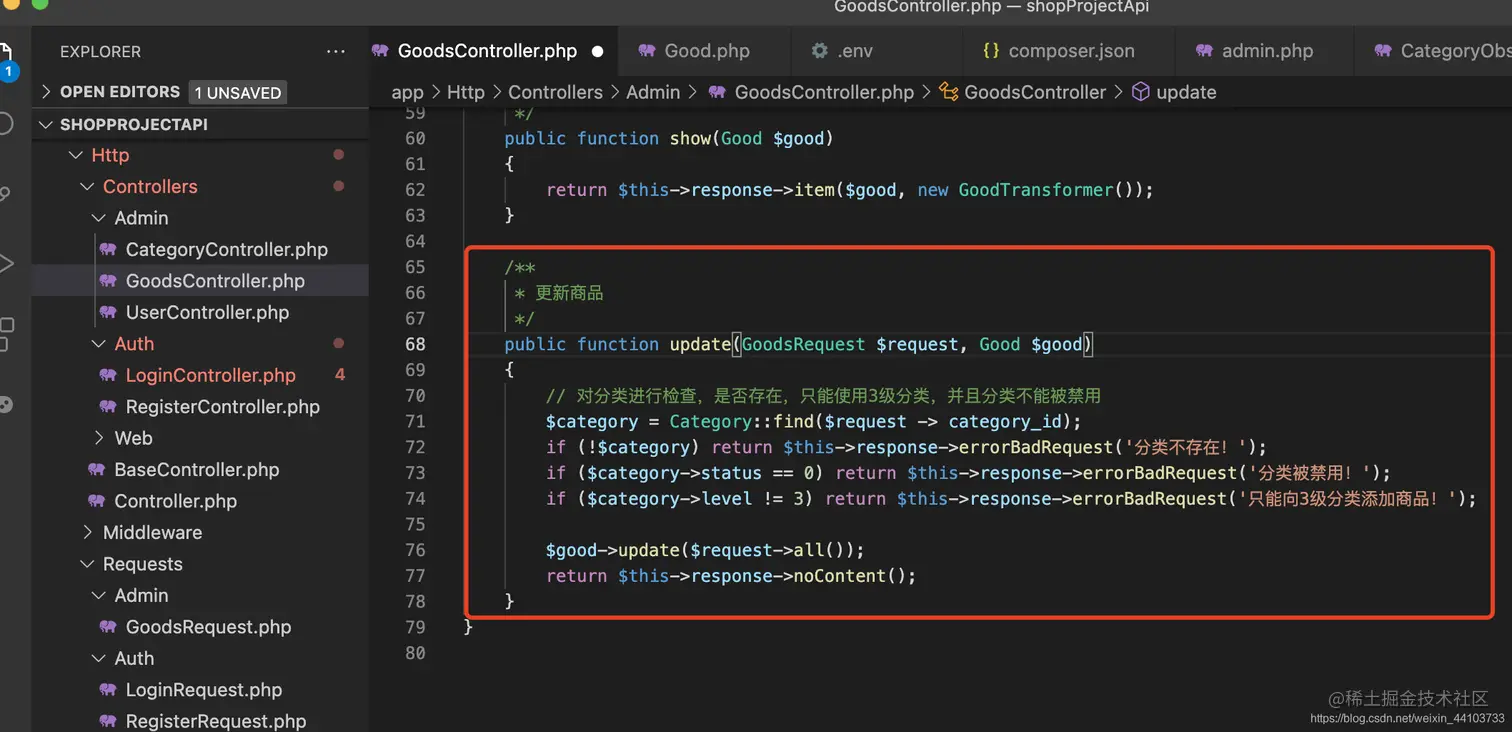Click 'GoodTransformer' in the show function
1512x732 pixels.
coord(1036,189)
